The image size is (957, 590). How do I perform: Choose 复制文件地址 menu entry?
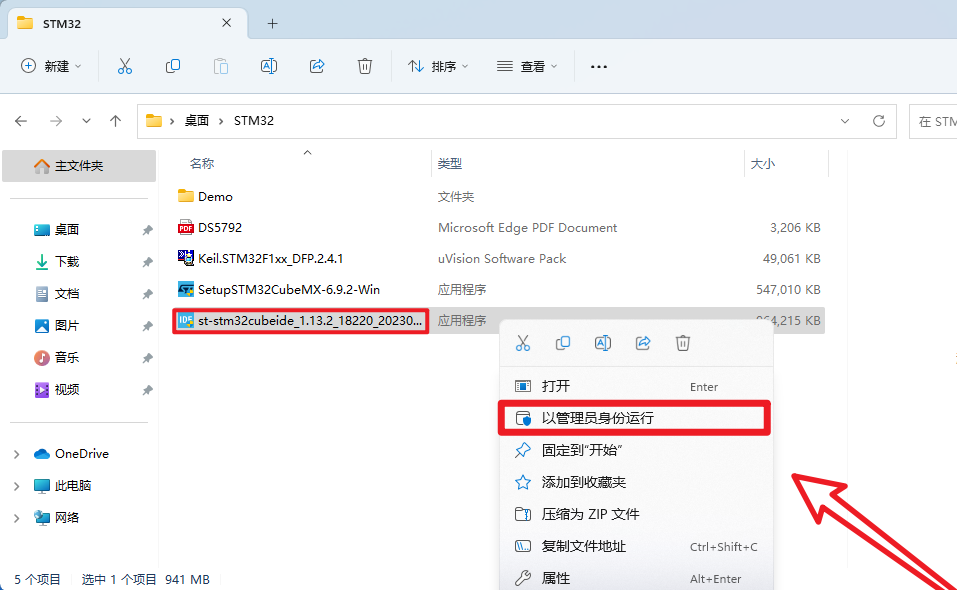click(x=636, y=546)
